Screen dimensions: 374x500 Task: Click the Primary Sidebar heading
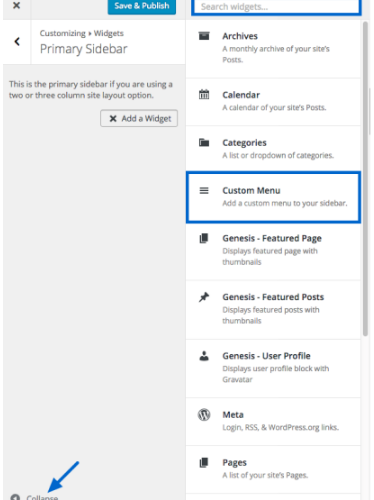(84, 49)
